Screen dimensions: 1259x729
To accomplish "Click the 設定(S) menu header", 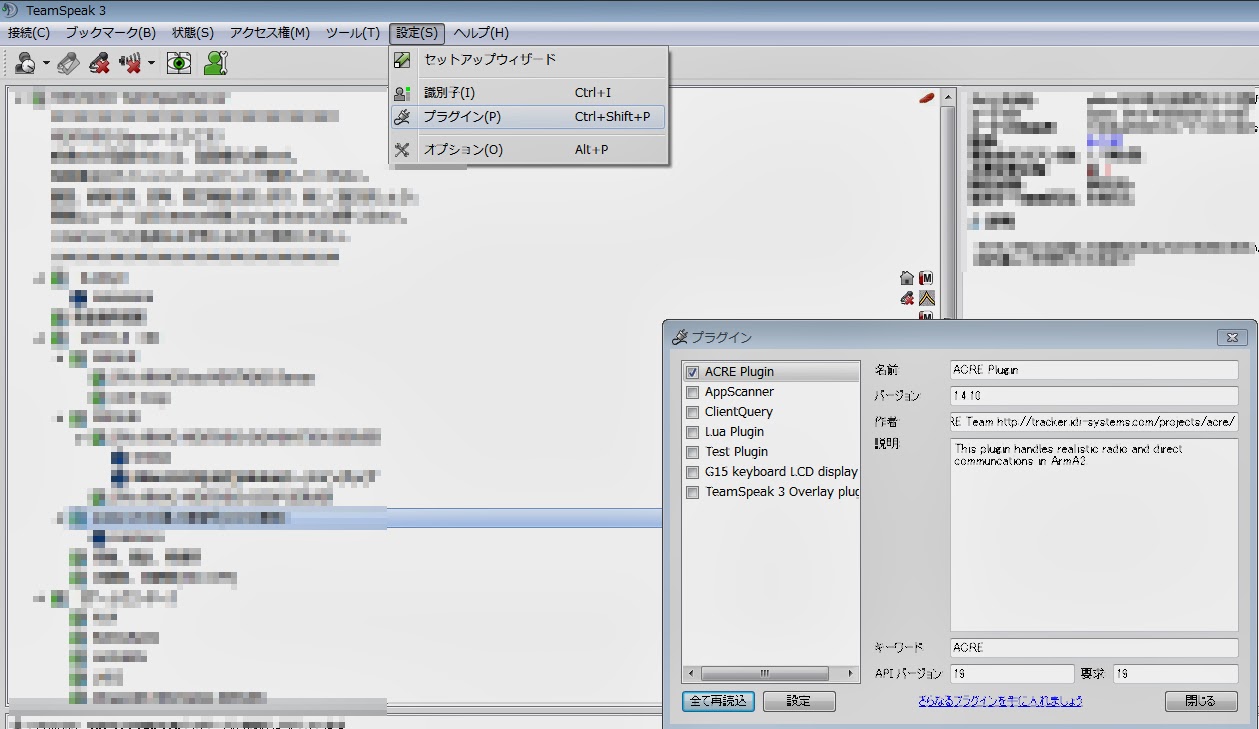I will coord(417,33).
